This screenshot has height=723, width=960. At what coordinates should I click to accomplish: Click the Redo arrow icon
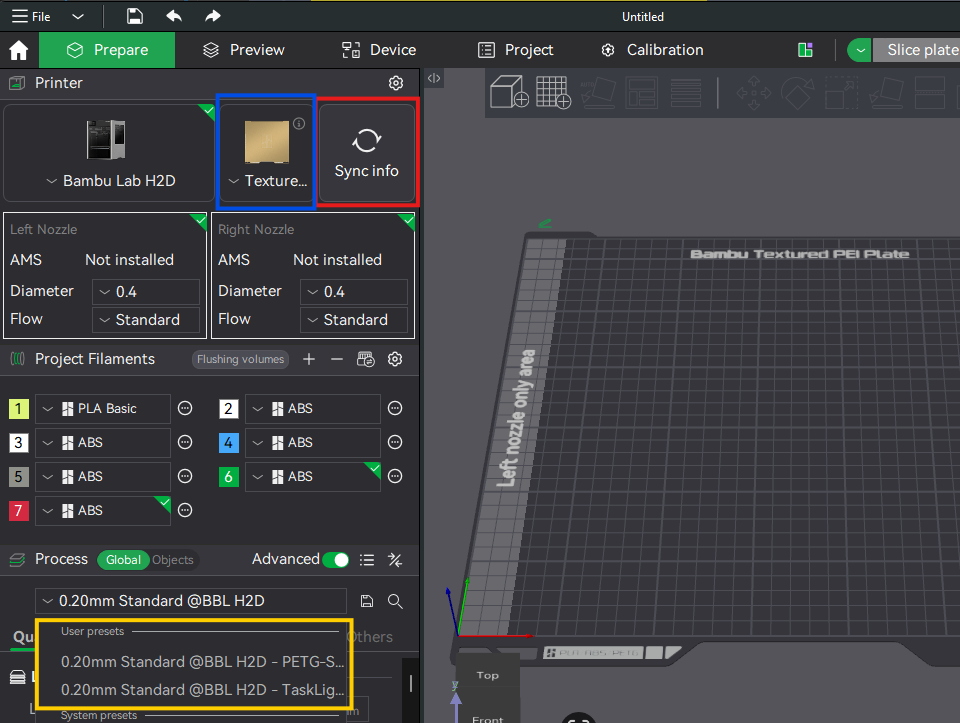click(212, 16)
